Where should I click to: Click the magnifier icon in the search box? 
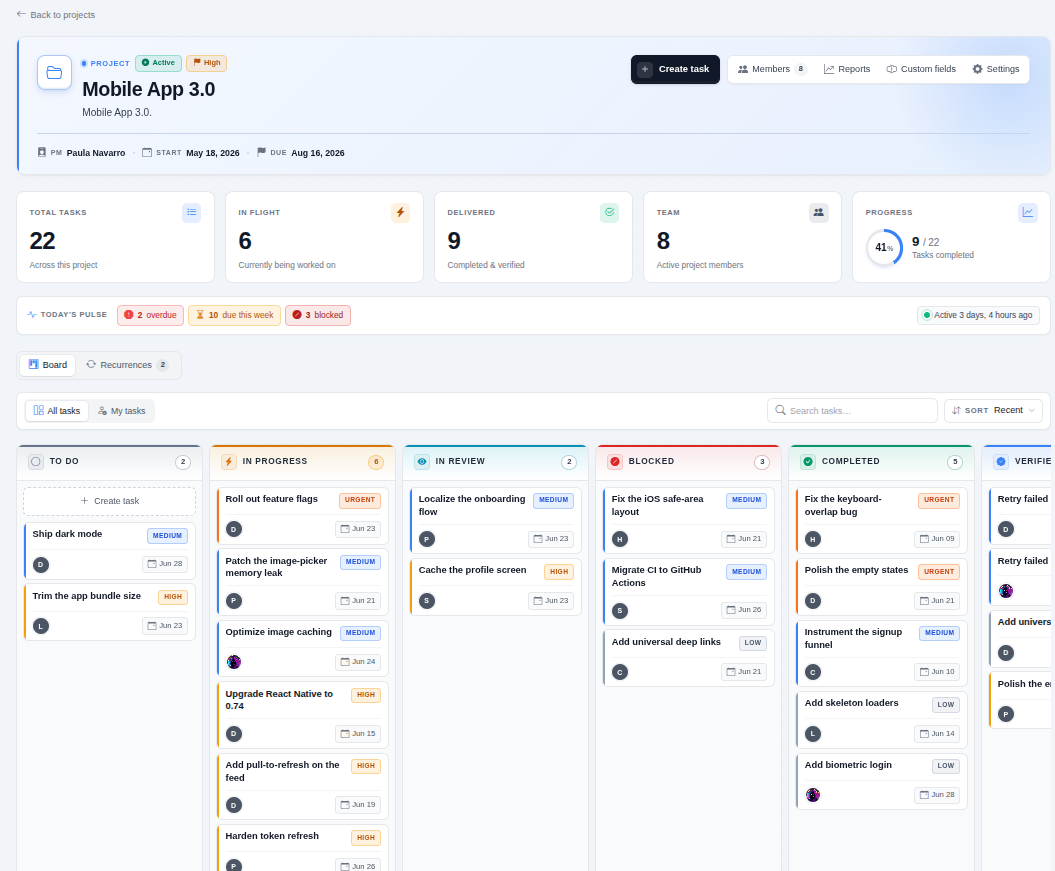pos(780,410)
